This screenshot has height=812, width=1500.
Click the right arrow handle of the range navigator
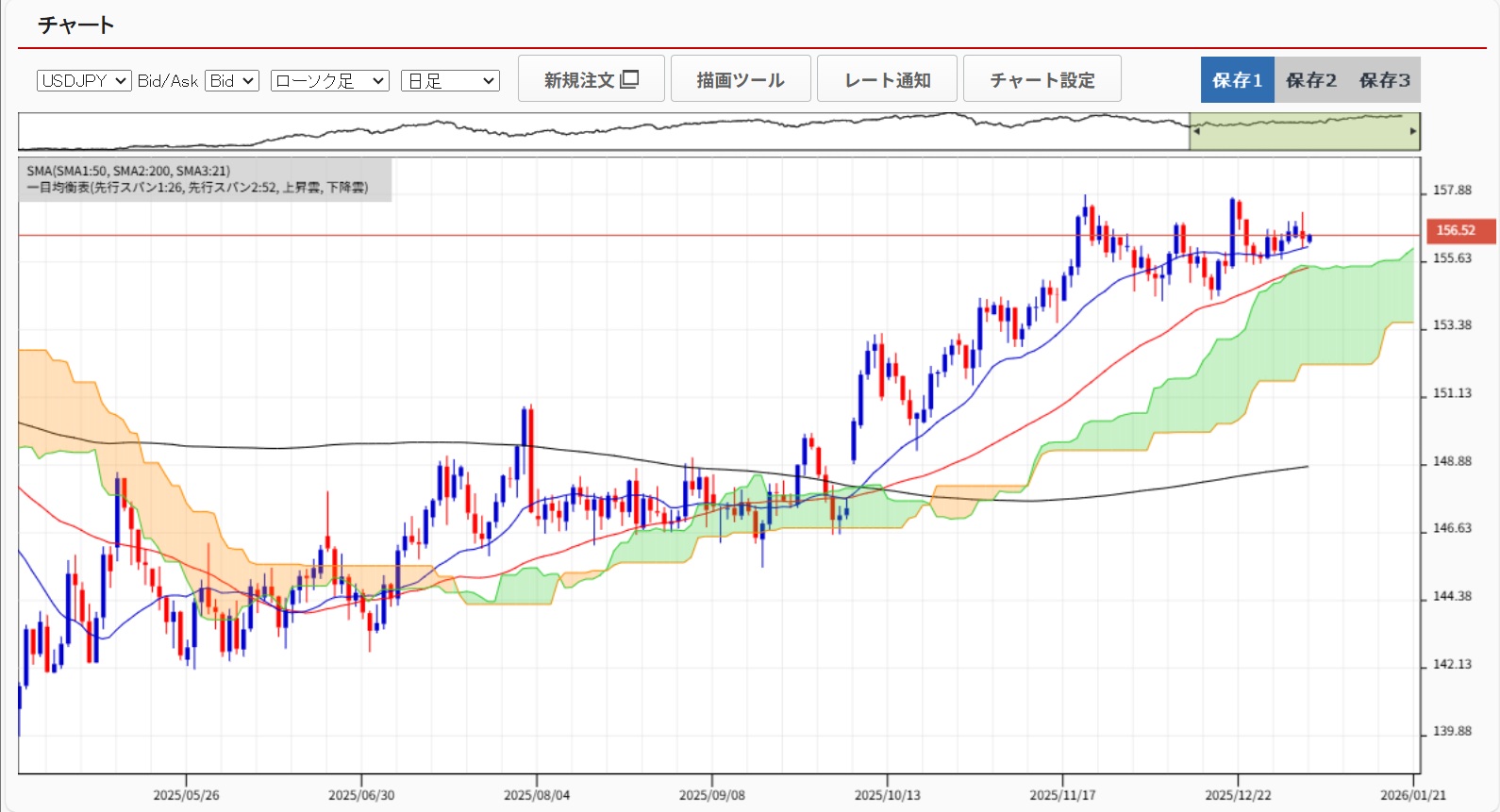1413,131
